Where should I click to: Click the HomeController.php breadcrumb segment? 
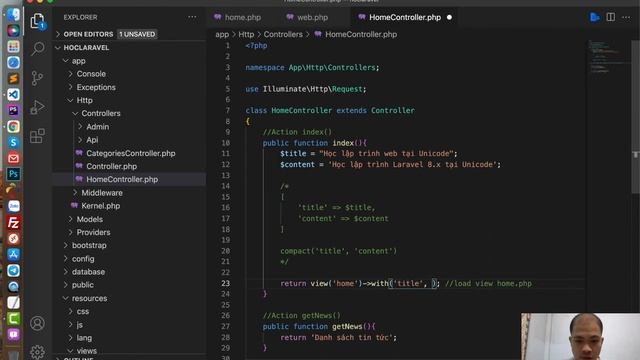(x=361, y=35)
